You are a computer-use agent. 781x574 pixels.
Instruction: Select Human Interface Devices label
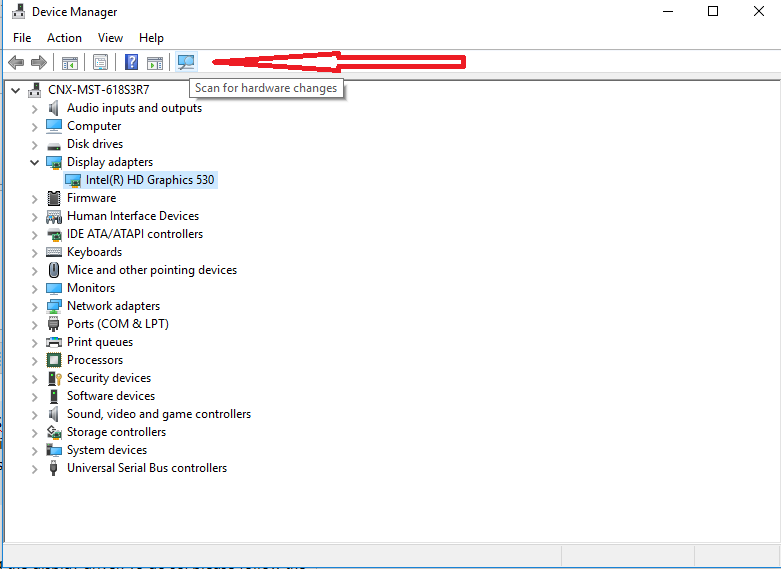(133, 216)
